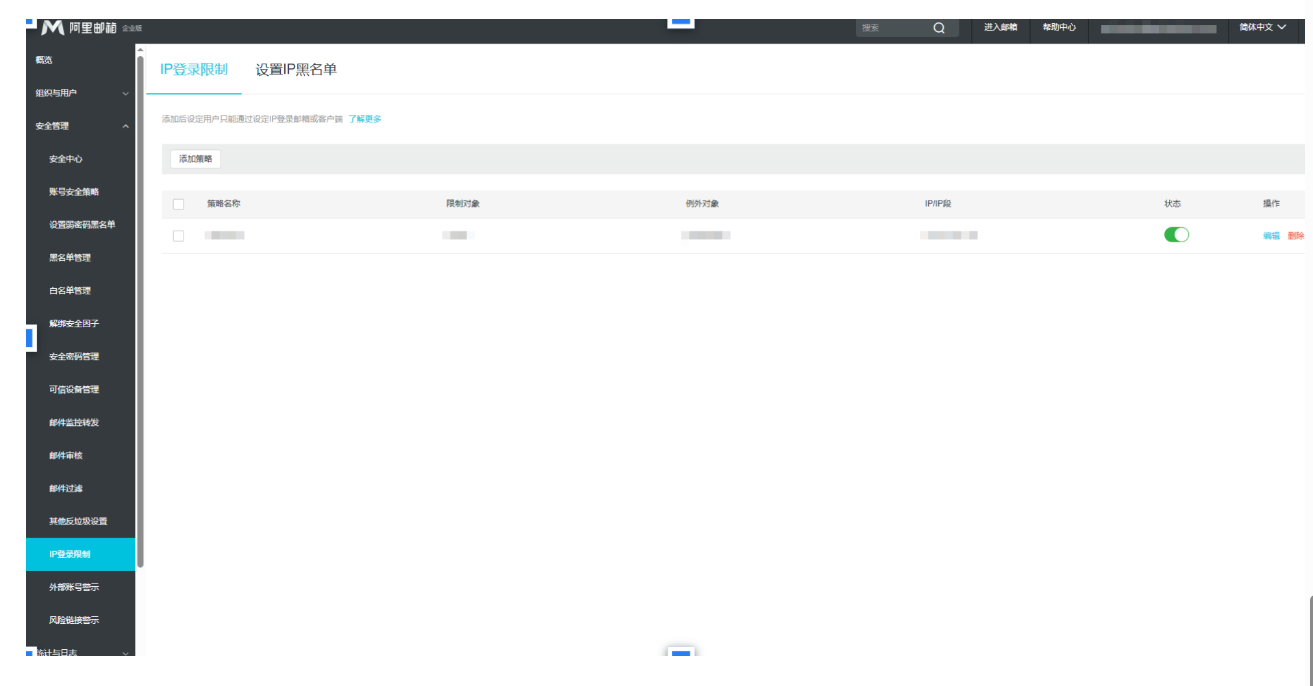Select the IP登录限制 tab
Viewport: 1313px width, 686px height.
pyautogui.click(x=194, y=70)
